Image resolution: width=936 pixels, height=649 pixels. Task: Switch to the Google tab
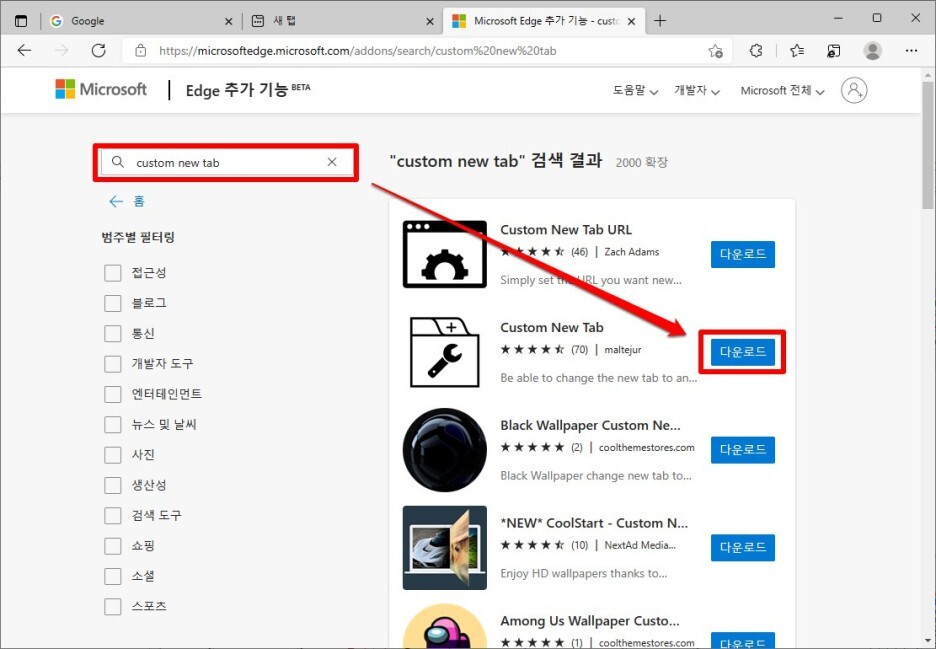tap(140, 21)
